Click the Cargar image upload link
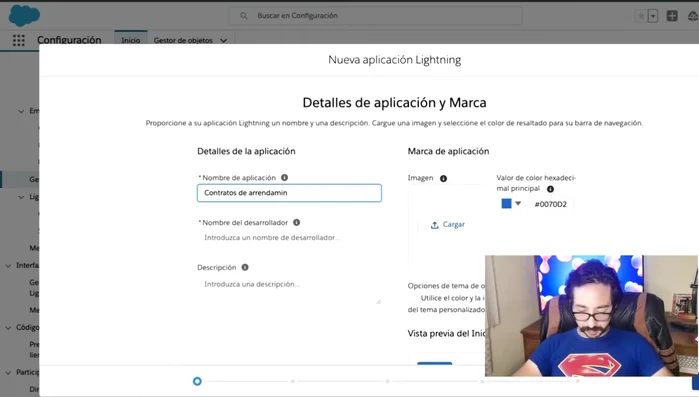Screen dimensions: 699x397 coord(454,225)
